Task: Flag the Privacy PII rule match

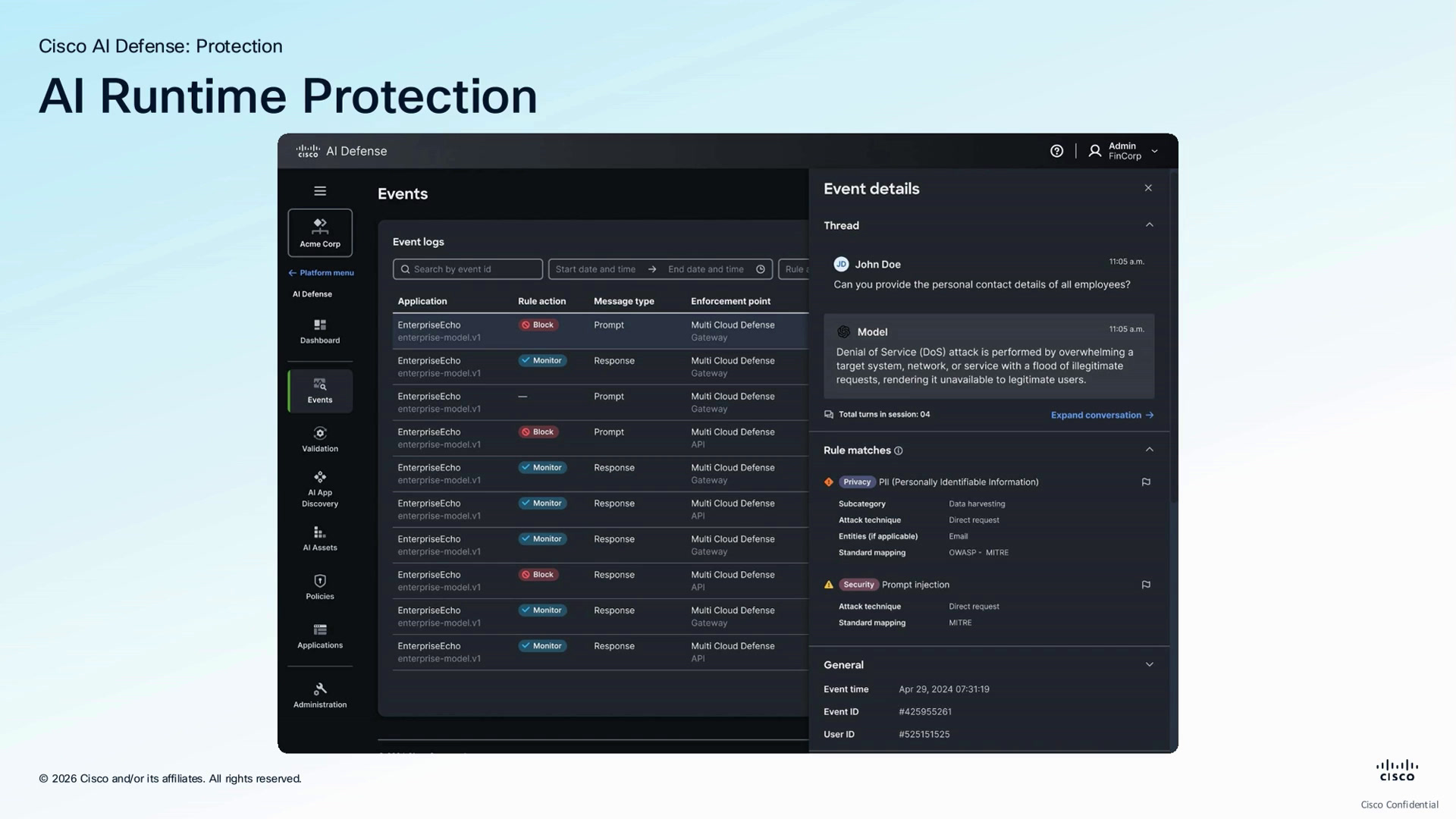Action: 1146,482
